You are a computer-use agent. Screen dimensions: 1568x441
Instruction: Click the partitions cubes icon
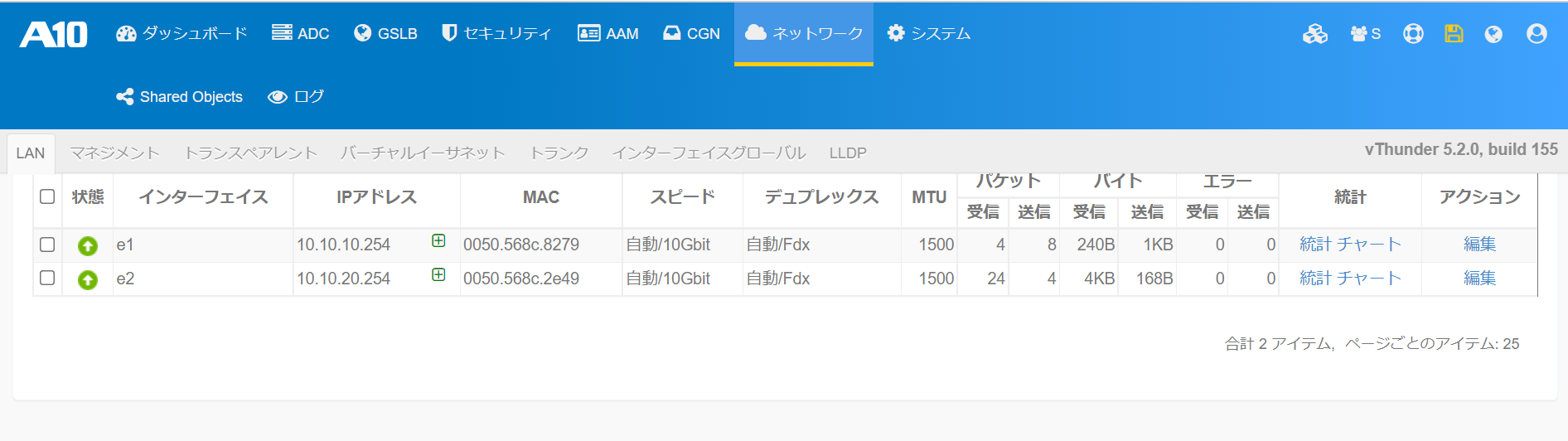pos(1315,34)
